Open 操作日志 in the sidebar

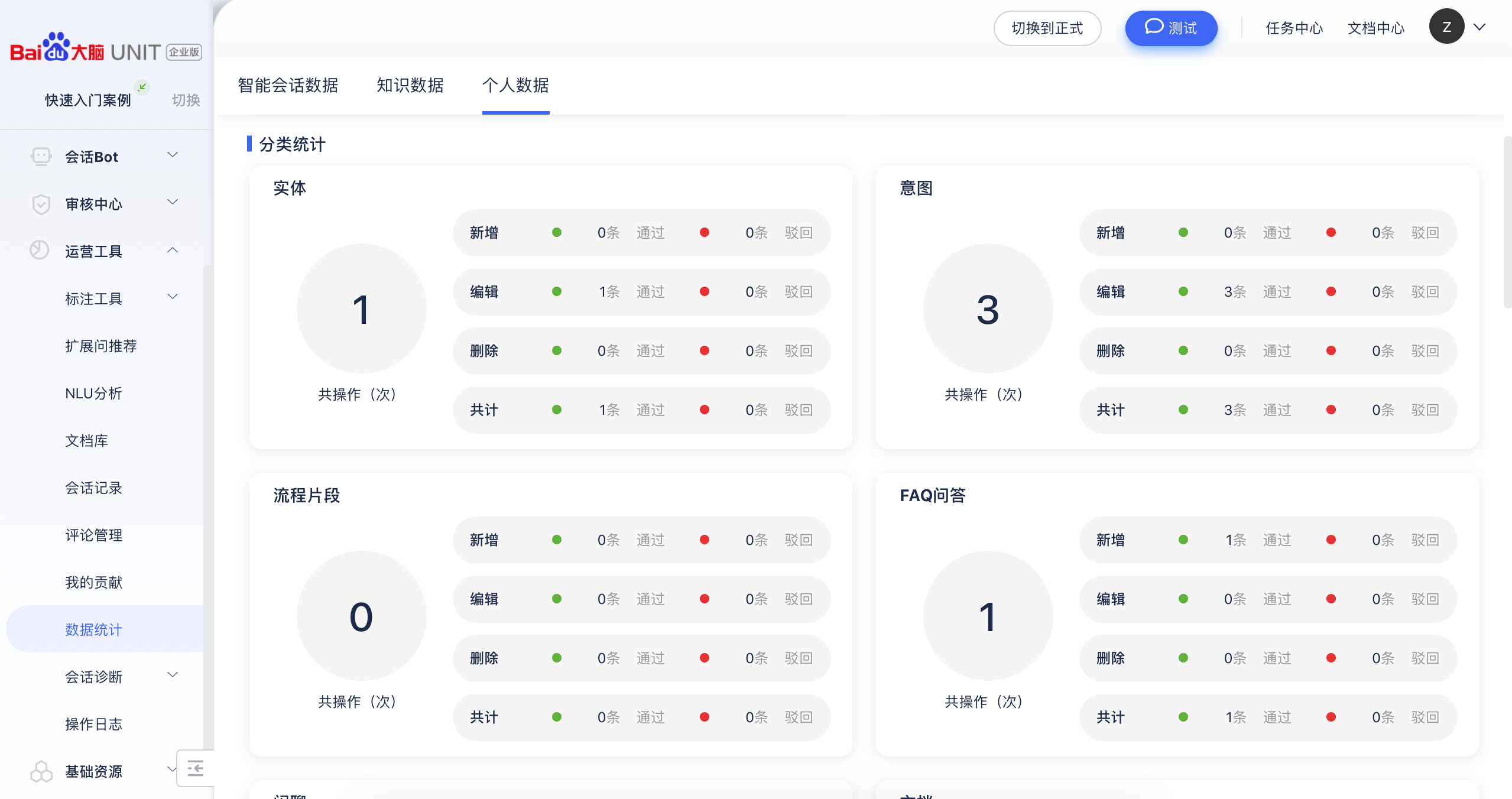click(93, 724)
